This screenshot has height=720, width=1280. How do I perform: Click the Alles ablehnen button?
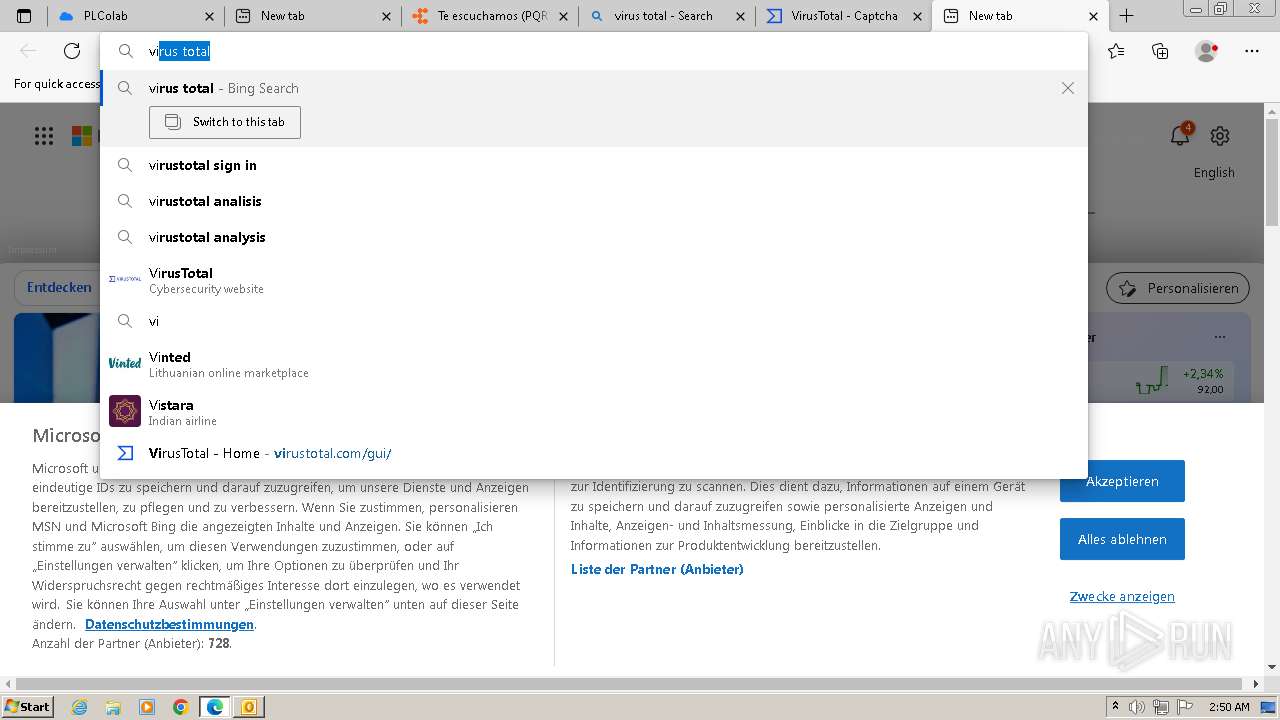1122,539
